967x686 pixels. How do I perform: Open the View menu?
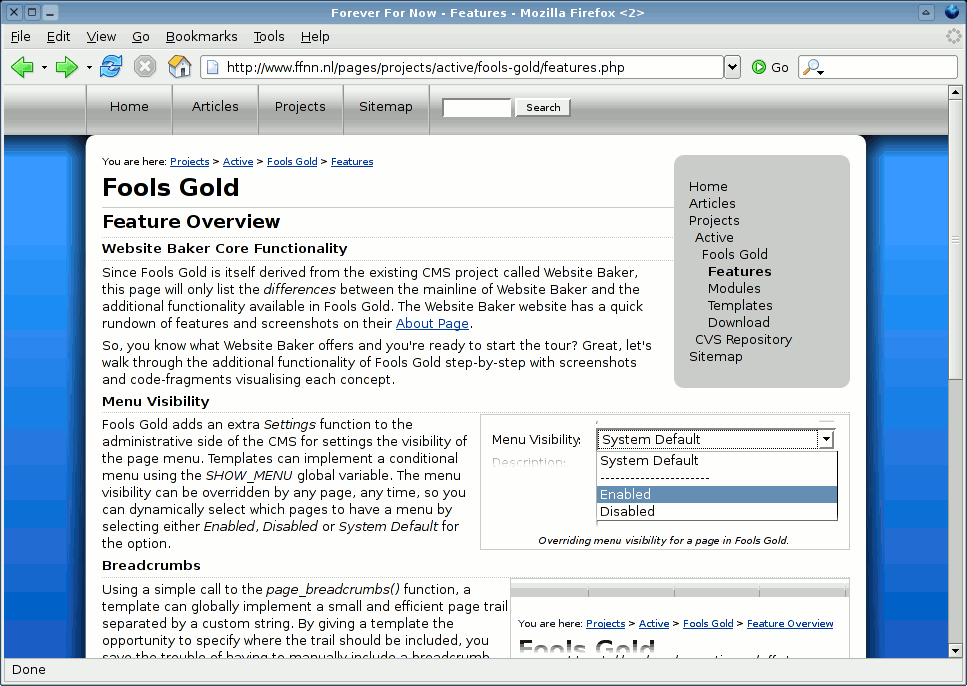[x=101, y=36]
